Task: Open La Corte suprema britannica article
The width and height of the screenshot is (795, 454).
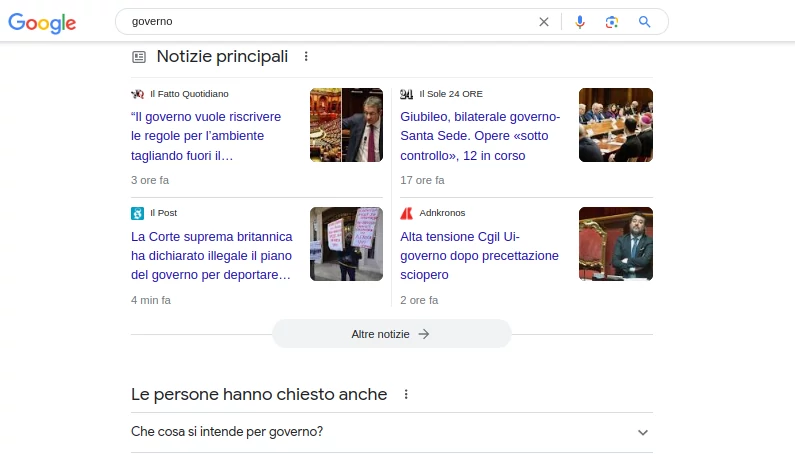Action: click(211, 256)
